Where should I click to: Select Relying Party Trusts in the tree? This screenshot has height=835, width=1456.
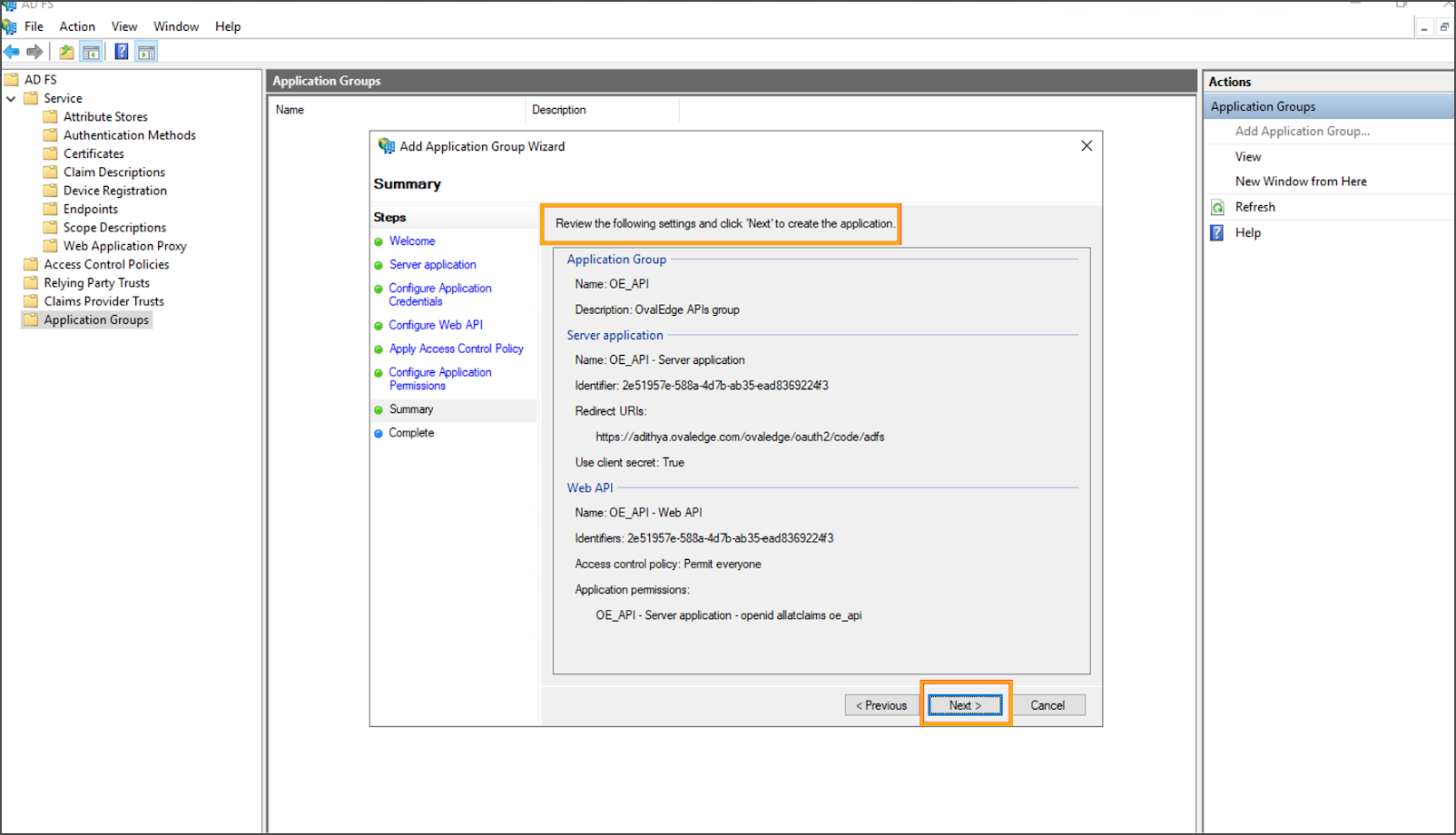tap(96, 283)
